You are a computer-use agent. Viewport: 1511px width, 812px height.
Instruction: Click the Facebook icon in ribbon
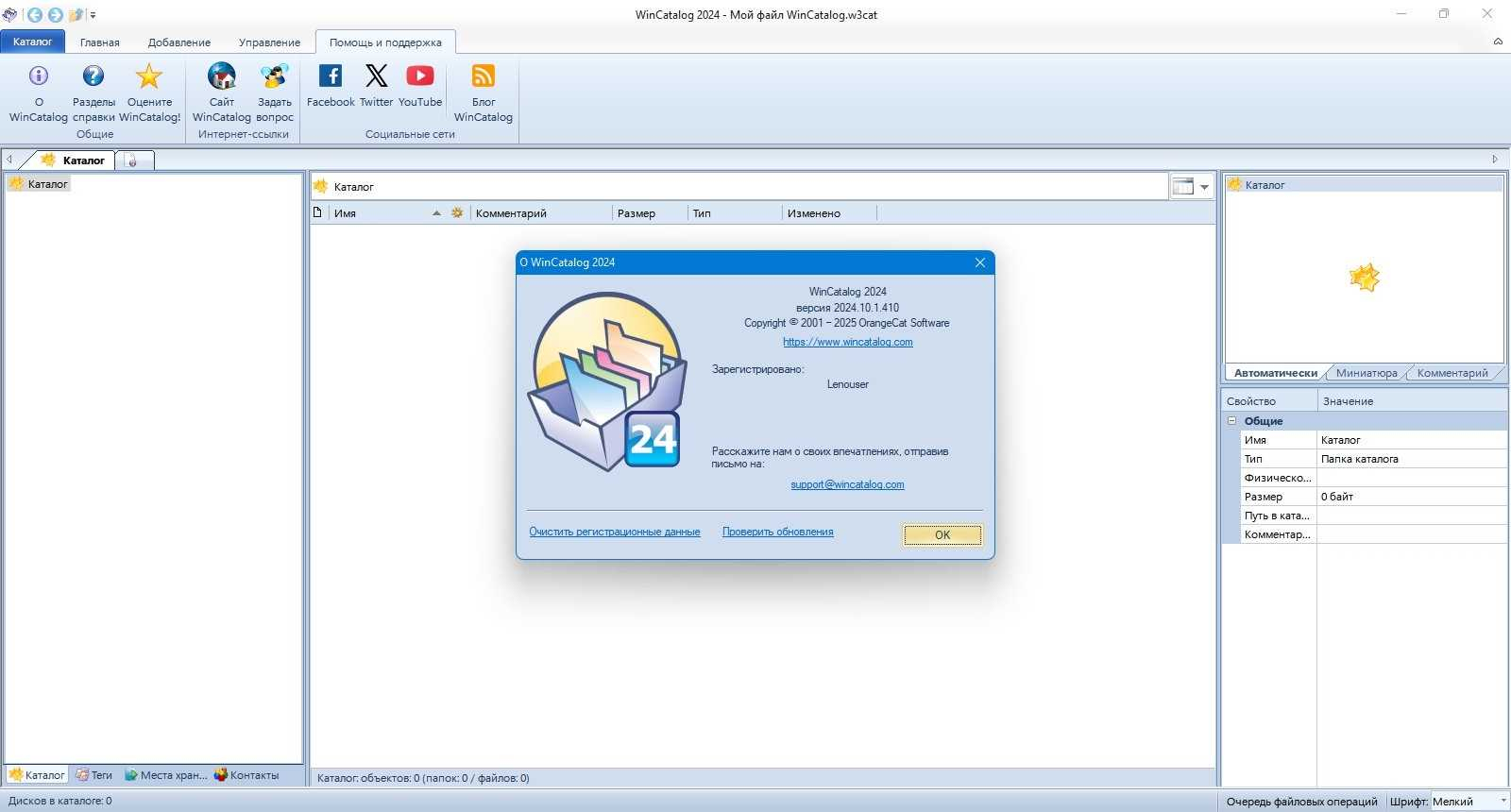[331, 76]
